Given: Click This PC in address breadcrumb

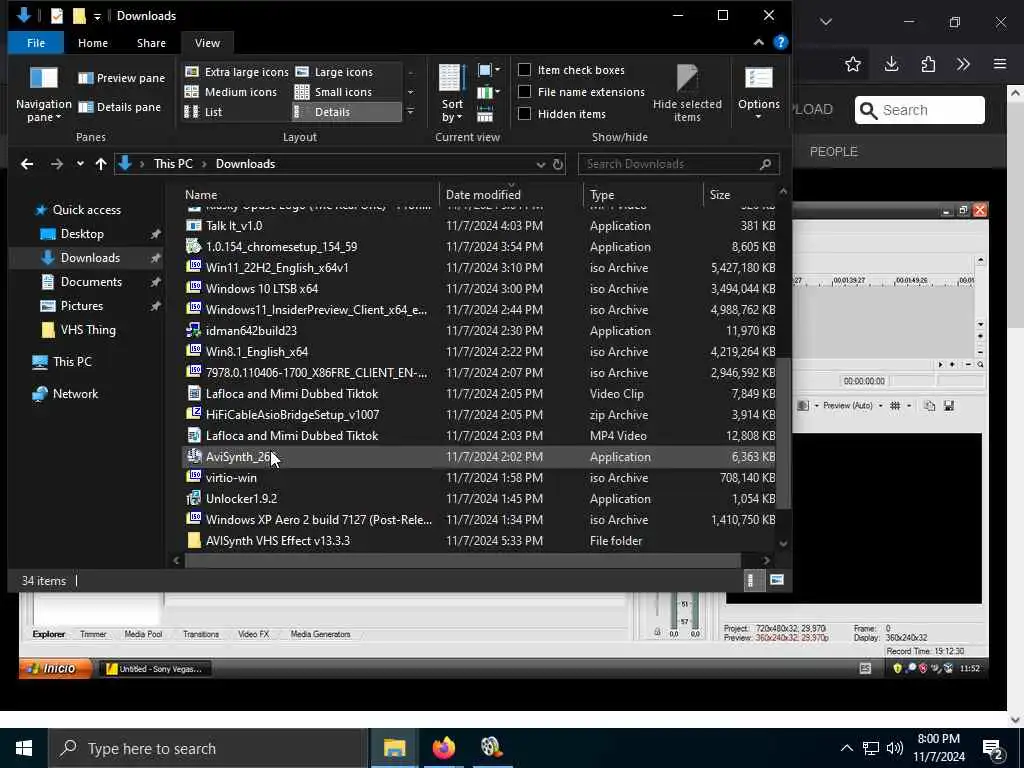Looking at the screenshot, I should [x=173, y=164].
